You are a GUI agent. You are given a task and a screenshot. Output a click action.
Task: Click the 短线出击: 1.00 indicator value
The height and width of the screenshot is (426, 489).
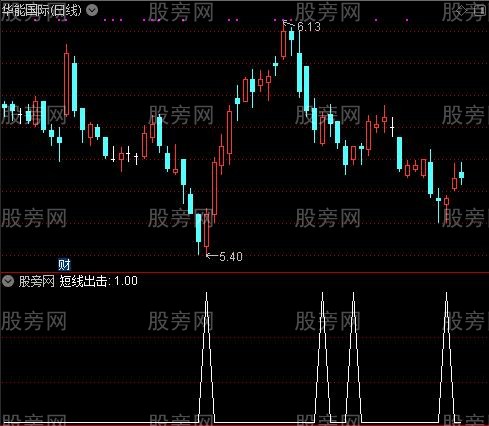pos(99,281)
